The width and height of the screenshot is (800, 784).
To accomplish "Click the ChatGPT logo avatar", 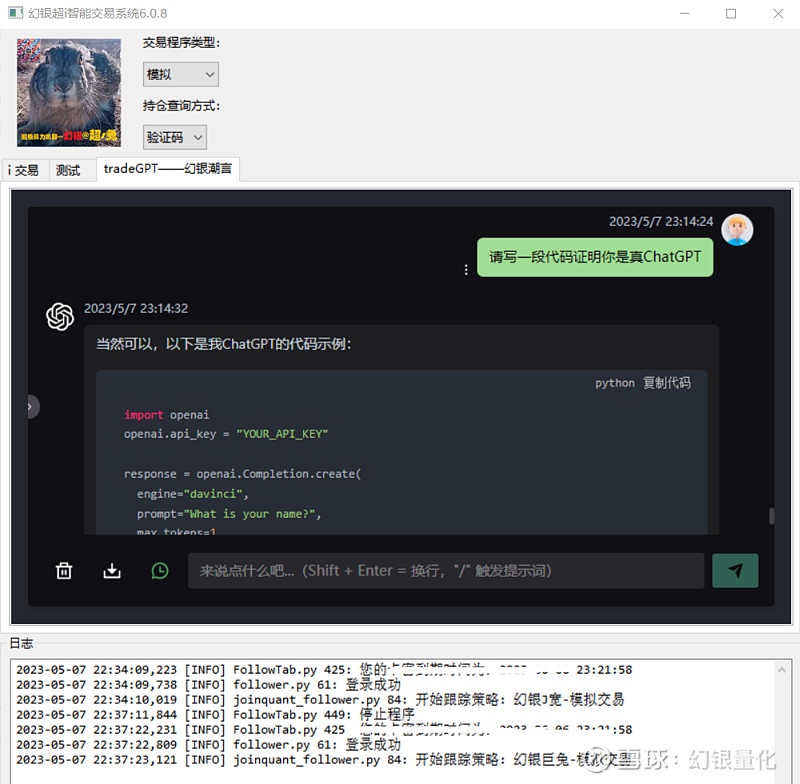I will click(60, 316).
